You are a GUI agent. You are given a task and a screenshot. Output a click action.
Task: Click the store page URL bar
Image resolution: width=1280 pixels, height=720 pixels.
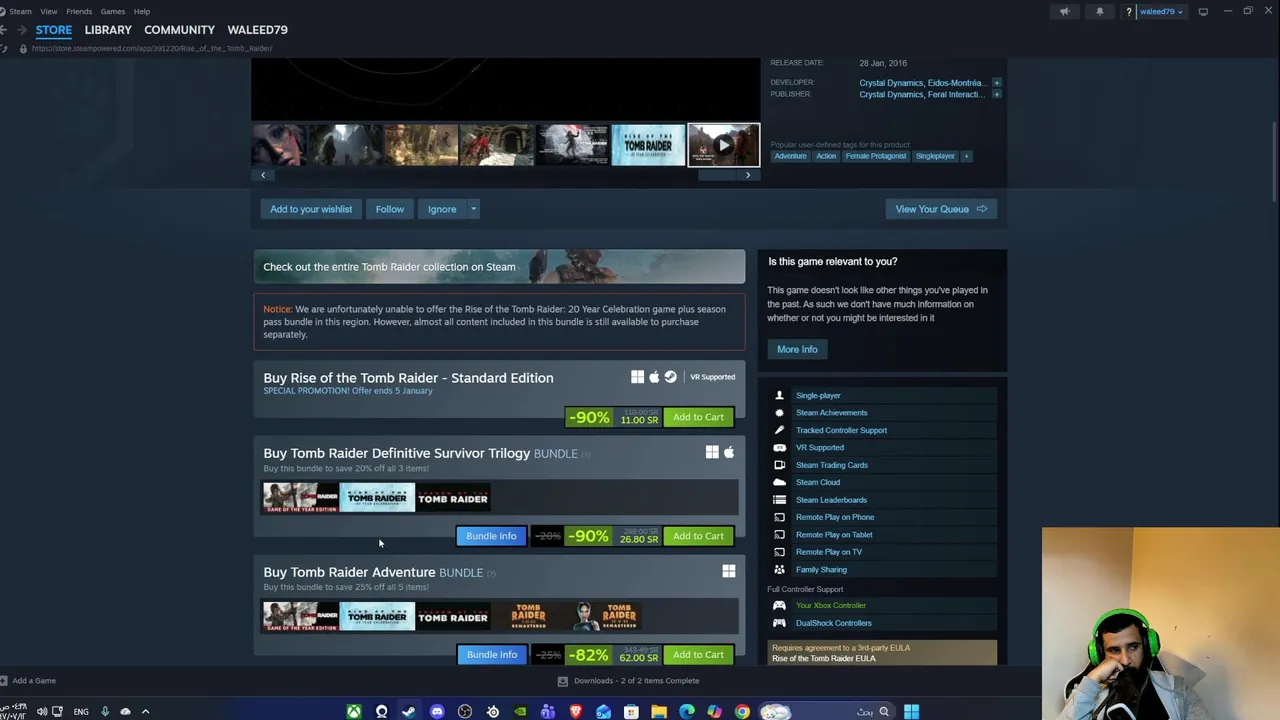(152, 48)
